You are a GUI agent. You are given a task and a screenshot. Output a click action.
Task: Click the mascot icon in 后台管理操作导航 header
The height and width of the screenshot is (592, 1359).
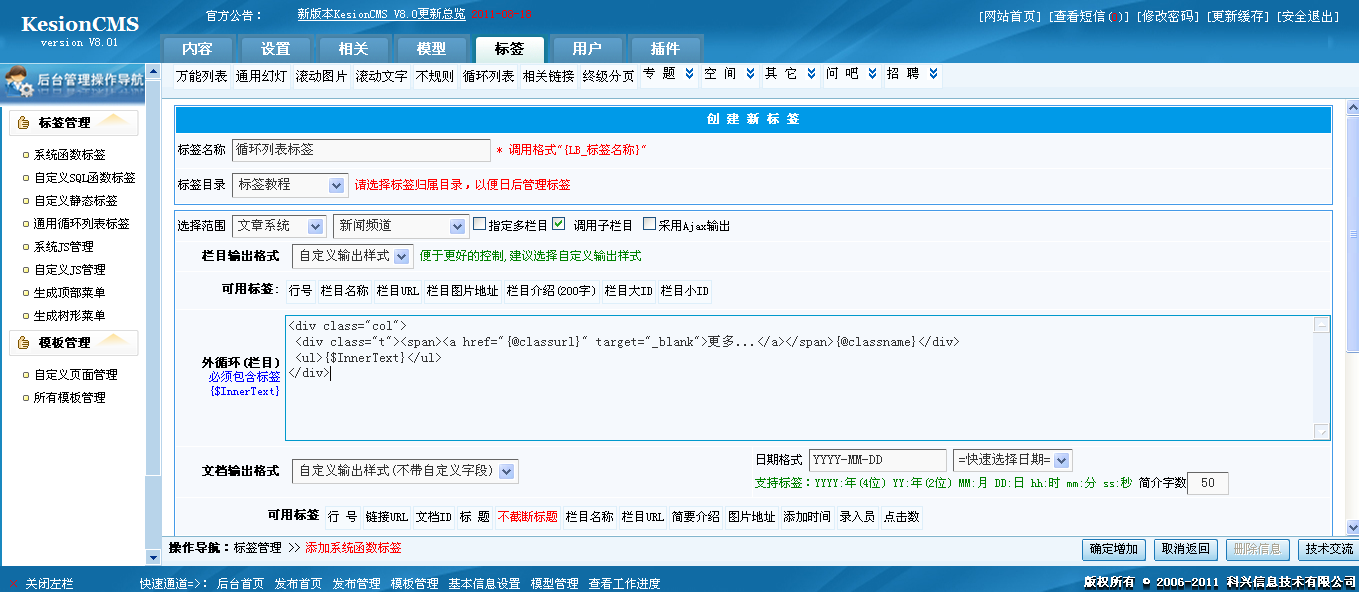(x=20, y=80)
